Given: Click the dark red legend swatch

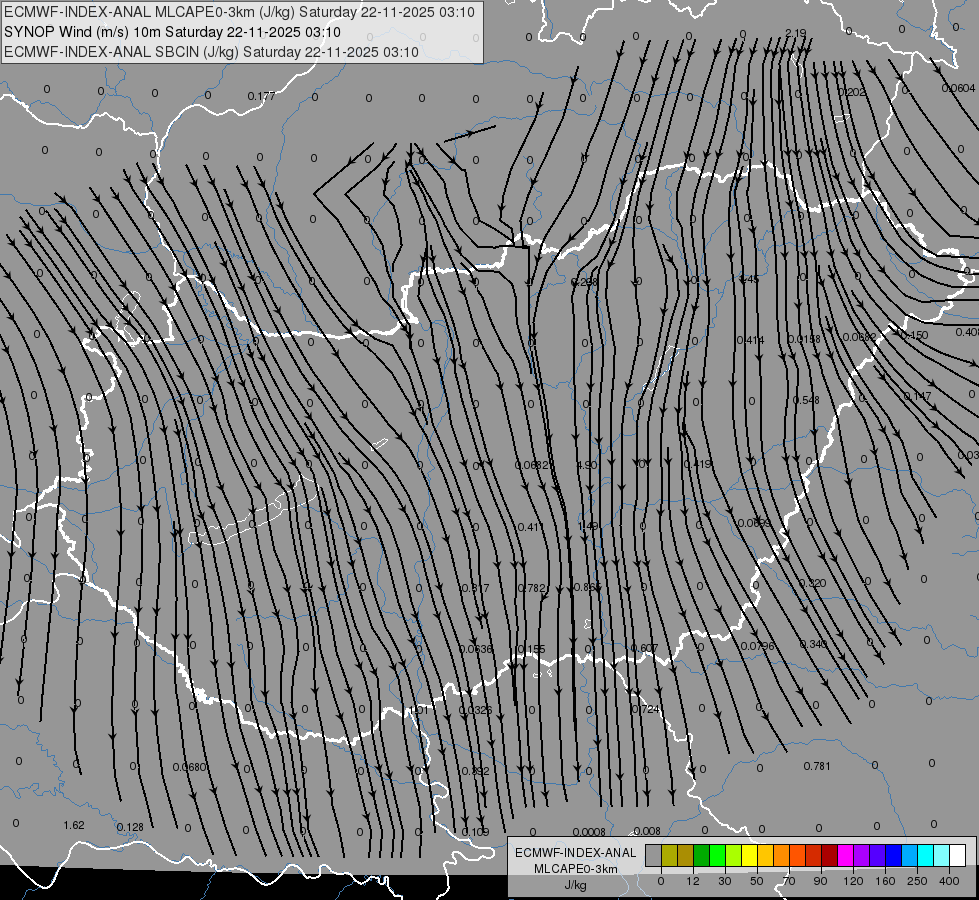Looking at the screenshot, I should pyautogui.click(x=829, y=856).
